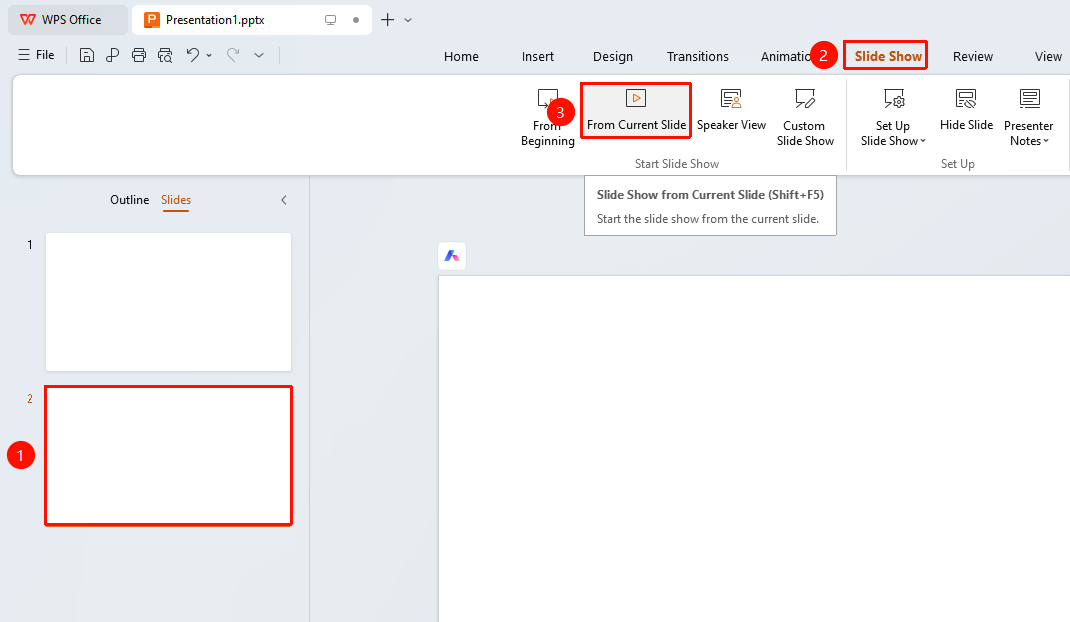1070x622 pixels.
Task: Switch the side panel to Outline
Action: click(x=130, y=200)
